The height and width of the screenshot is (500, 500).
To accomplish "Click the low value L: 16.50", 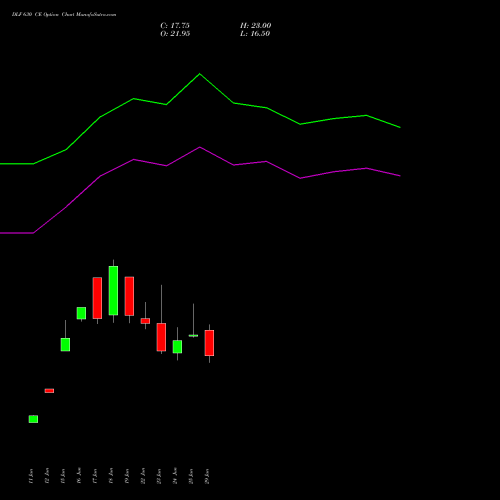I will (255, 34).
